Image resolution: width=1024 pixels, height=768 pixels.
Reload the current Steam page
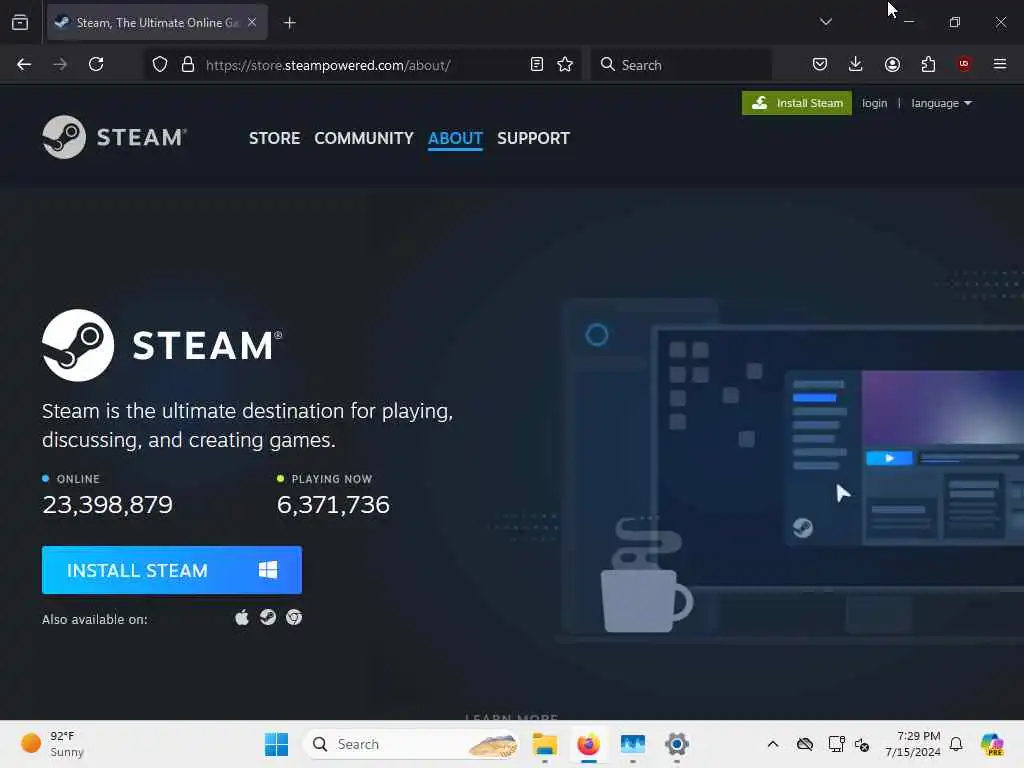(96, 65)
